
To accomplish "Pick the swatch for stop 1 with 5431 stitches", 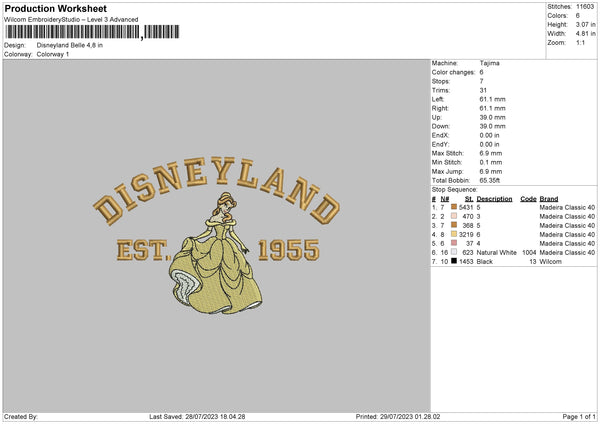I will 454,207.
